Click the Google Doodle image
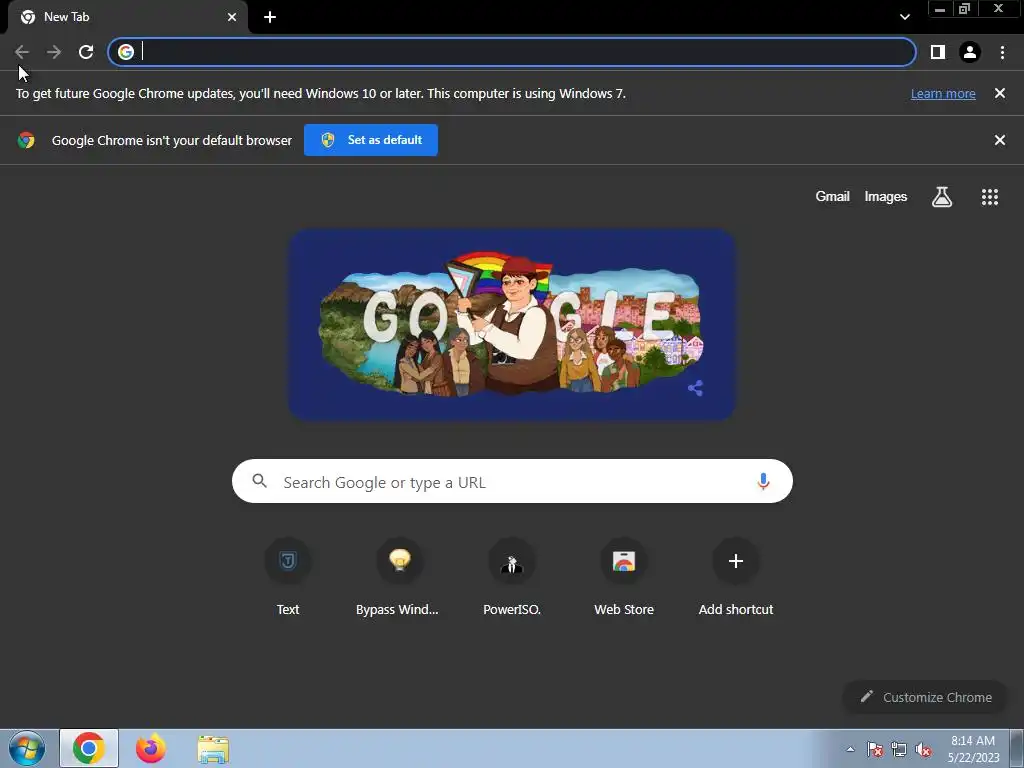 (512, 325)
